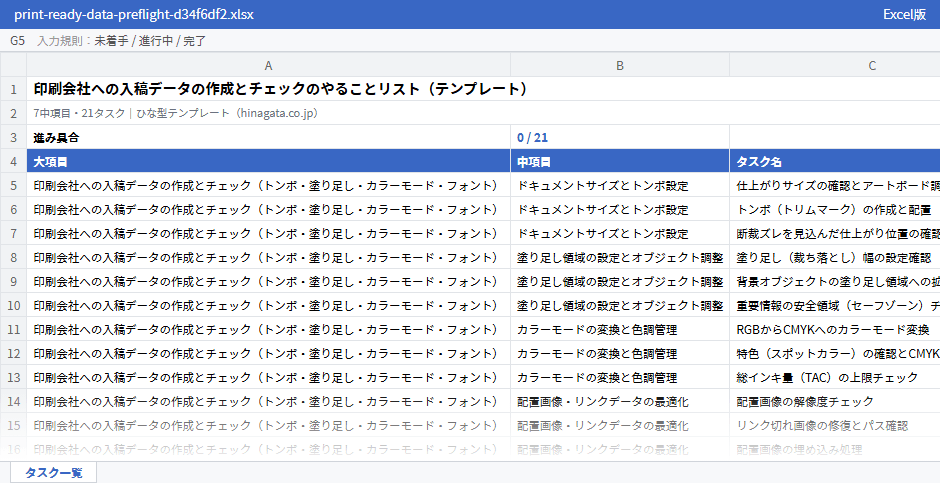Click row 7 ドキュメントサイズとトンボ設定 cell
The image size is (940, 483).
[620, 233]
